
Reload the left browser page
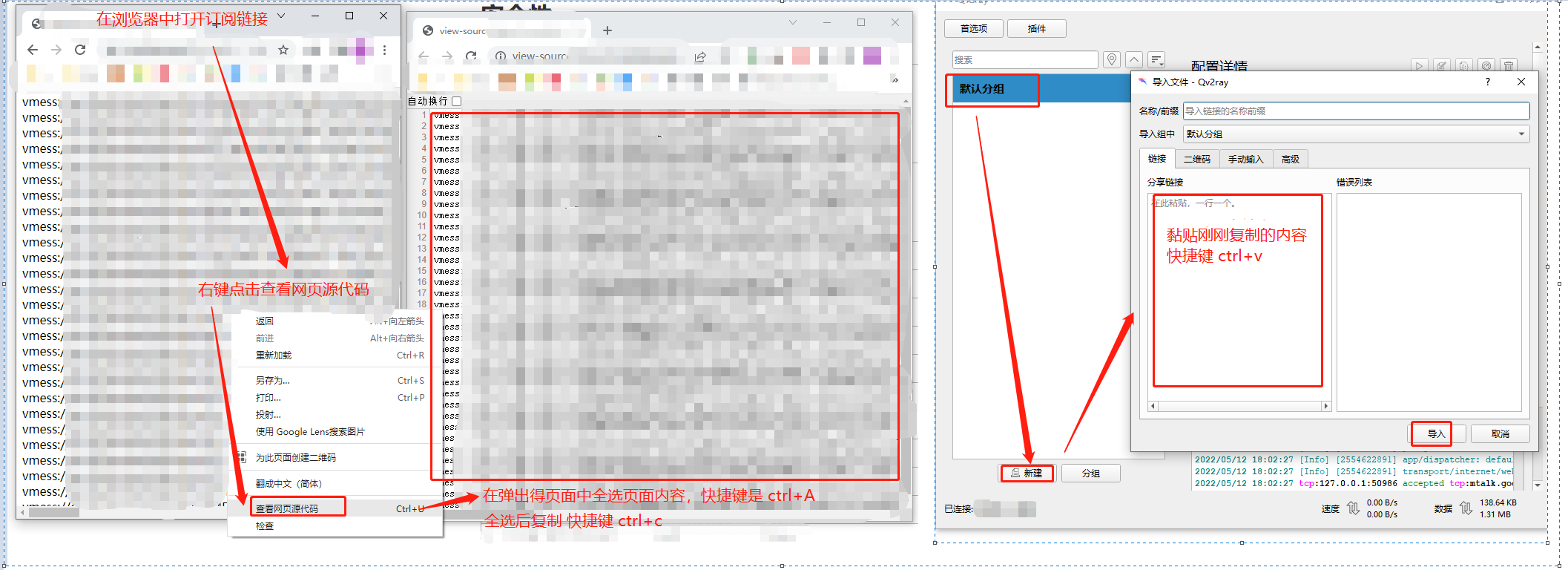[80, 50]
